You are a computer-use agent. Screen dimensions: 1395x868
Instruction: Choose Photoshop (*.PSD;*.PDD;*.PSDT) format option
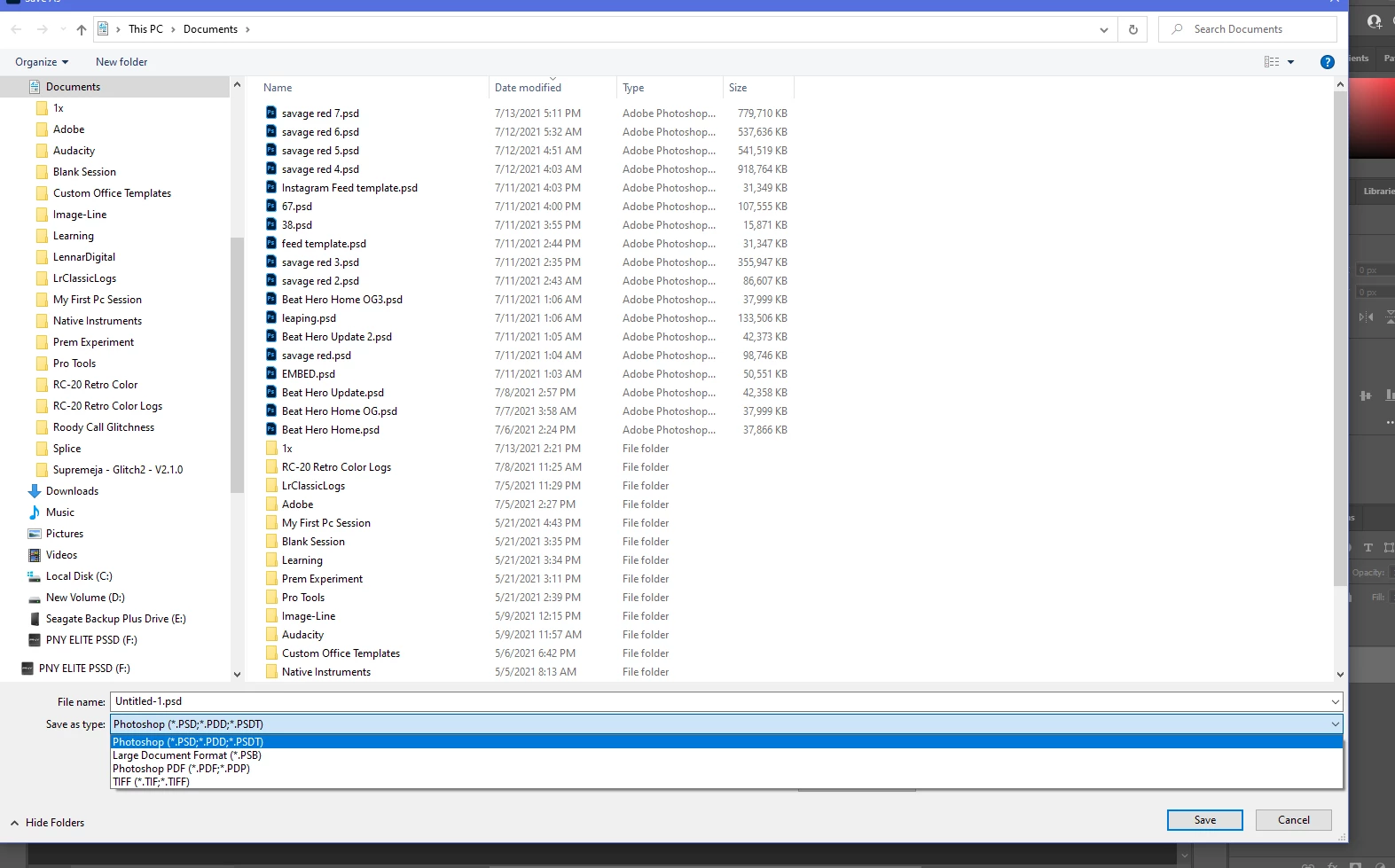pyautogui.click(x=726, y=742)
